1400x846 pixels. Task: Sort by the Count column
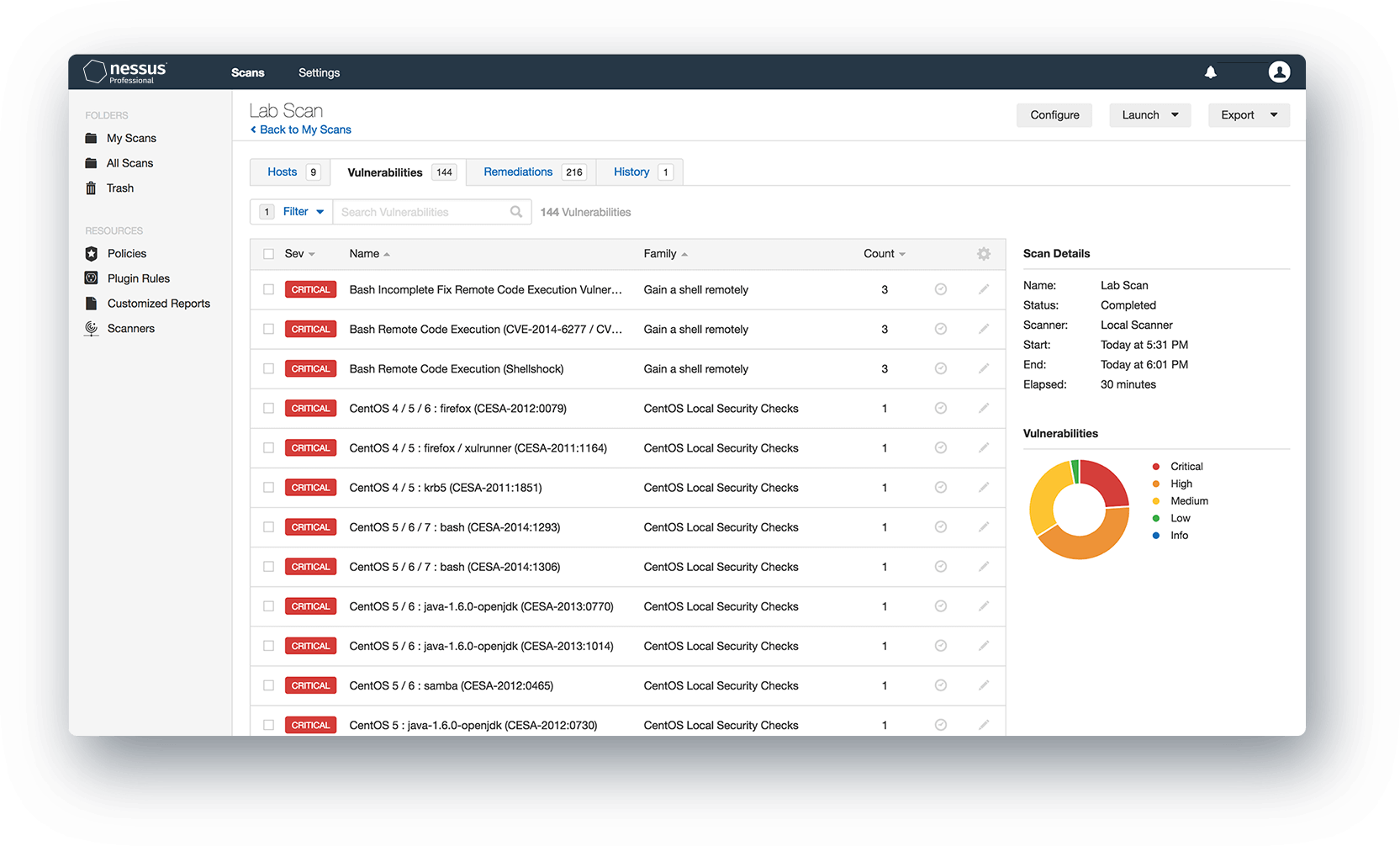[x=884, y=254]
